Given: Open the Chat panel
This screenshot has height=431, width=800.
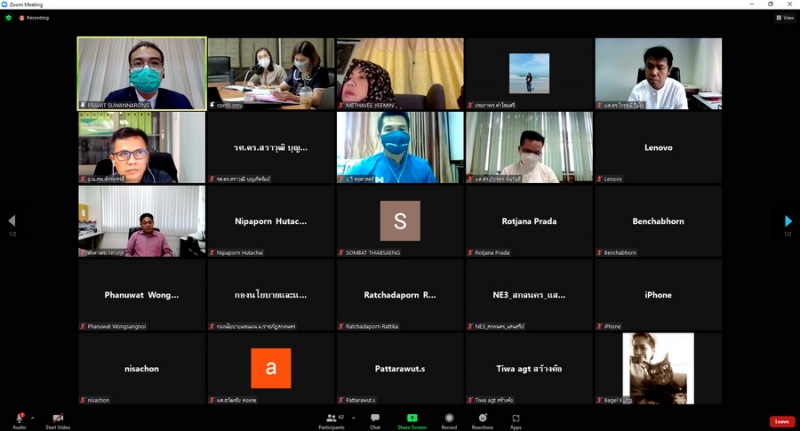Looking at the screenshot, I should (375, 418).
